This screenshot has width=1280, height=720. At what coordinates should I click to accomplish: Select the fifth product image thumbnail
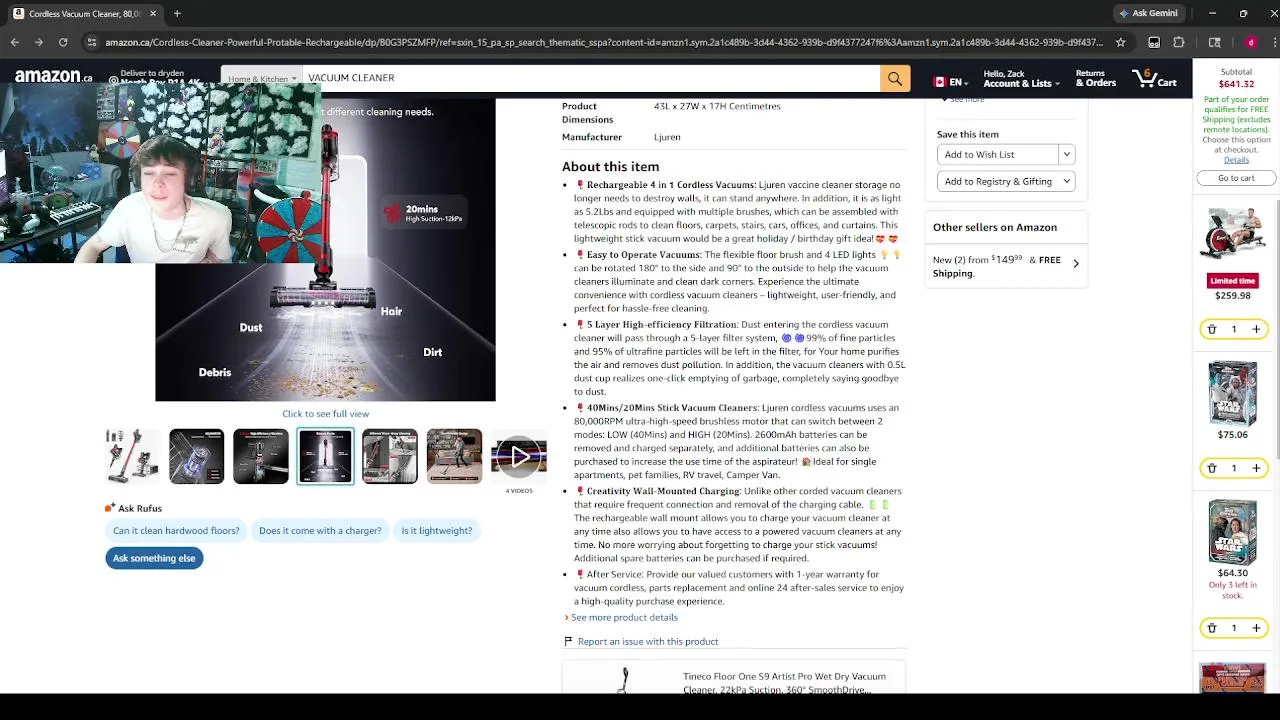point(390,456)
